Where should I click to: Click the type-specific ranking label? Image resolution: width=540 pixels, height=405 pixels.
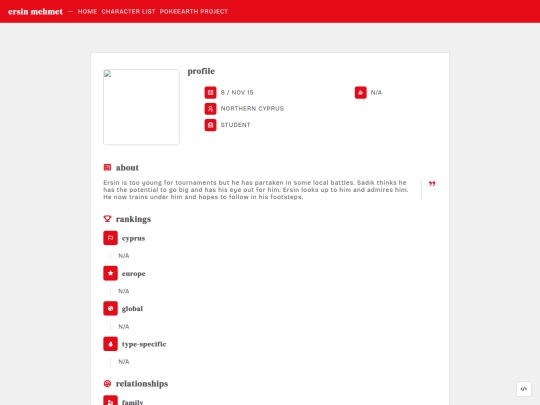click(144, 344)
